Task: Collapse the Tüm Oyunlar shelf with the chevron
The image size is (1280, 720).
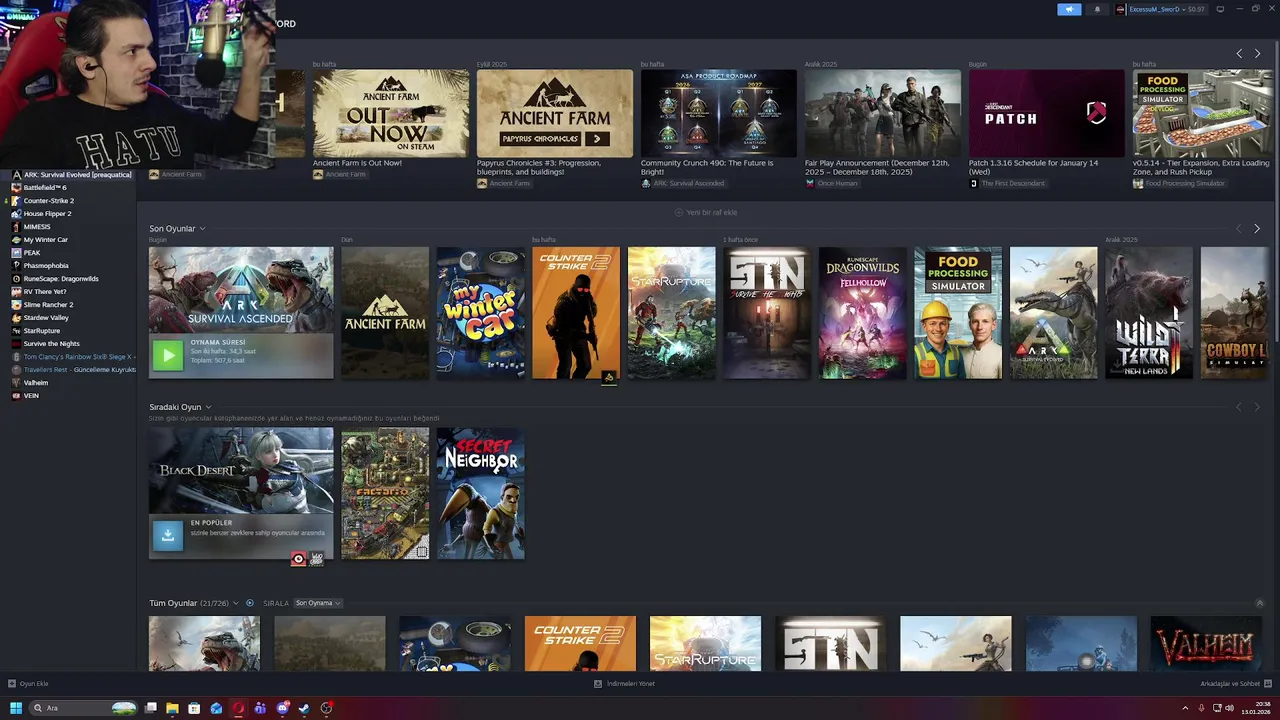Action: (x=1259, y=603)
